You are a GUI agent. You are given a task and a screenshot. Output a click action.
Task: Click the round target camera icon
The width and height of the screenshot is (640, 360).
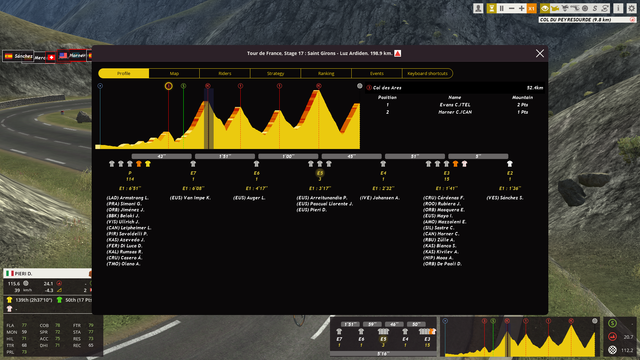pyautogui.click(x=585, y=8)
